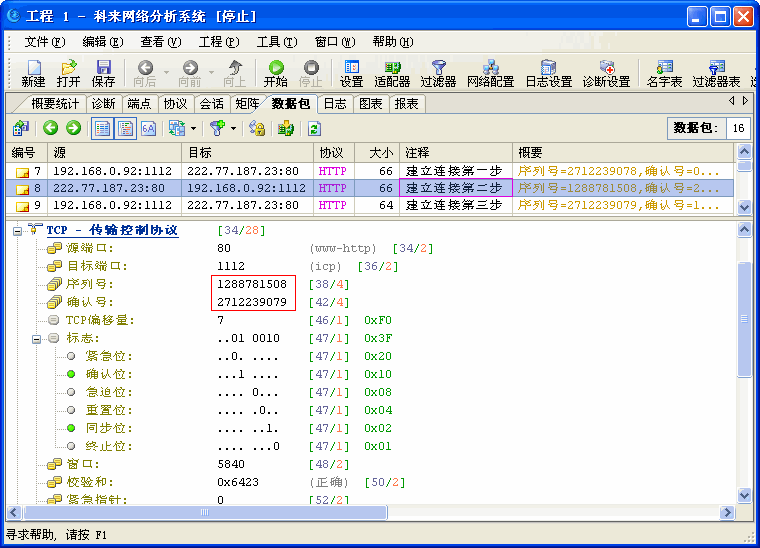Click the refresh packet list icon

314,128
